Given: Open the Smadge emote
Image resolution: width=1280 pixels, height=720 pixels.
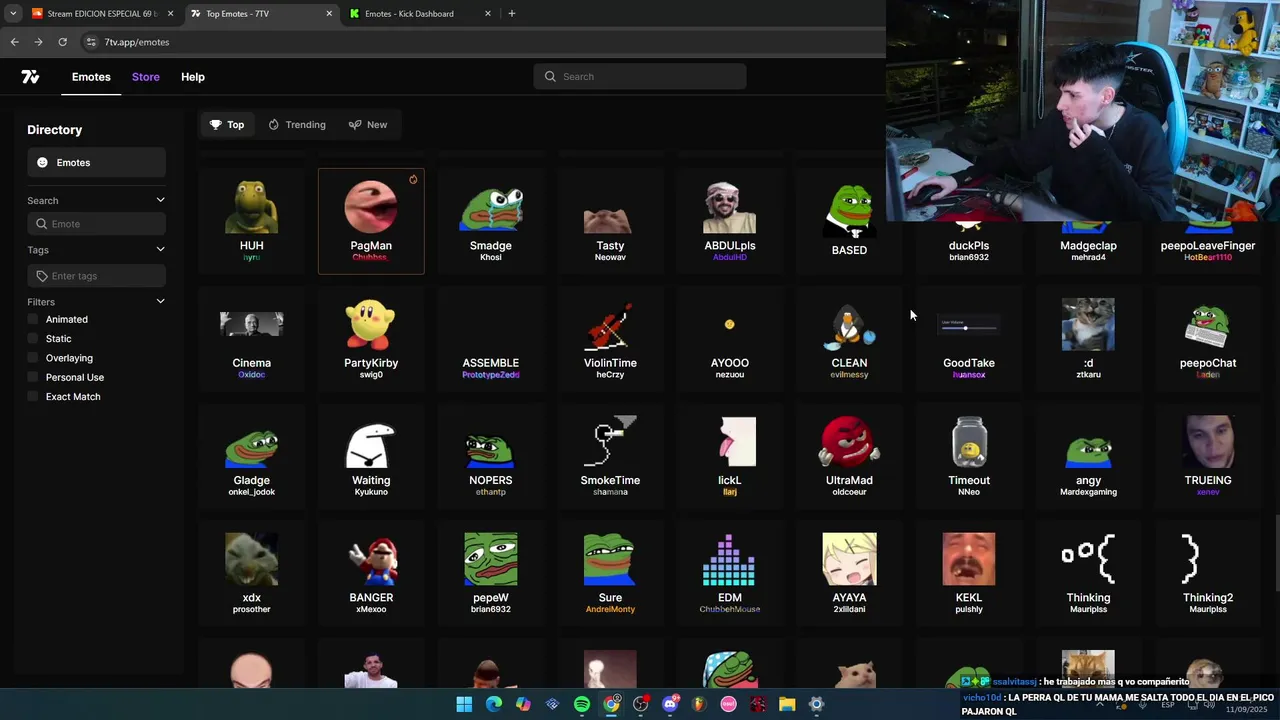Looking at the screenshot, I should tap(490, 221).
